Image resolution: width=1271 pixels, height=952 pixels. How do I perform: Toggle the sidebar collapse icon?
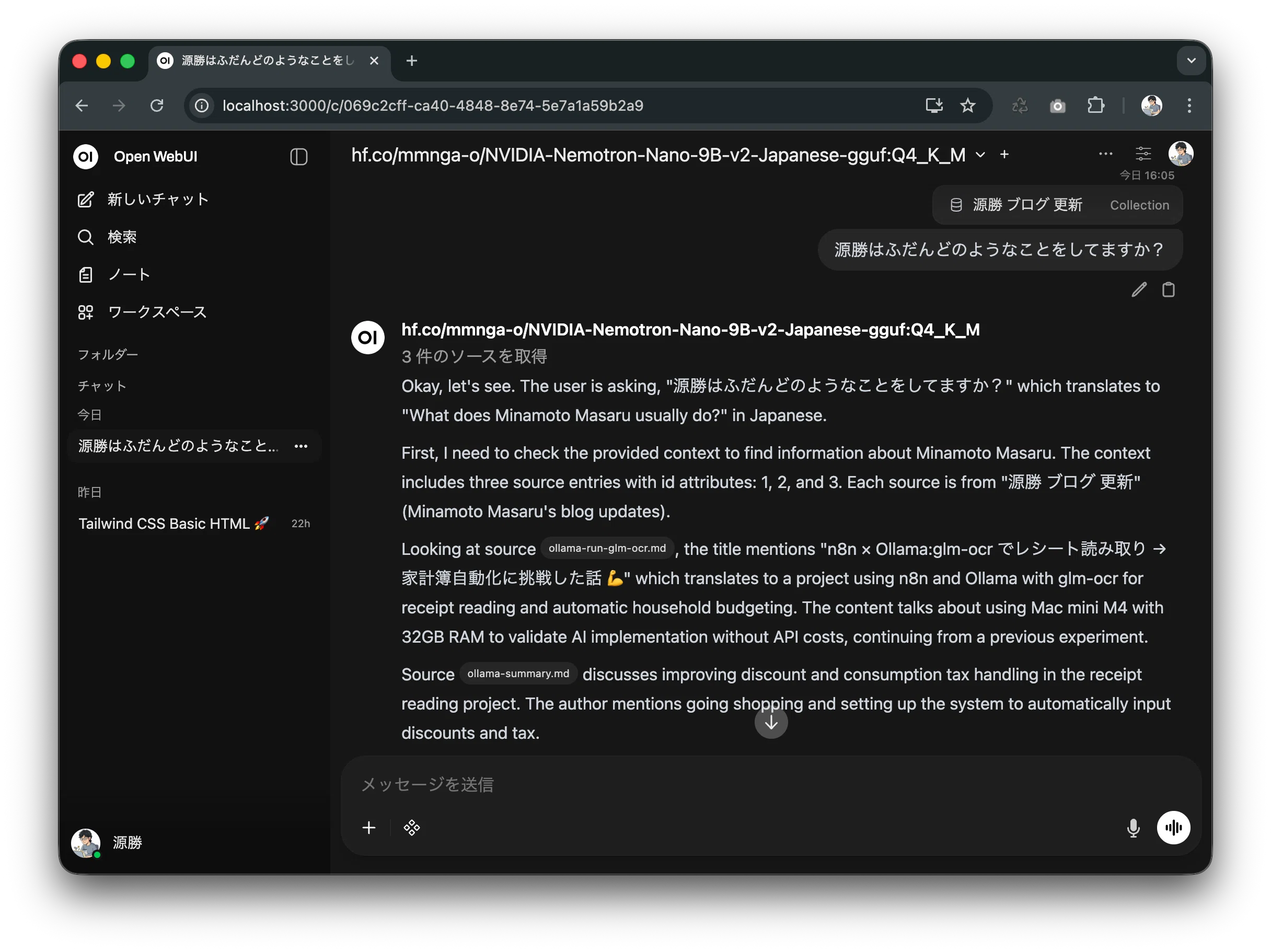pyautogui.click(x=298, y=156)
